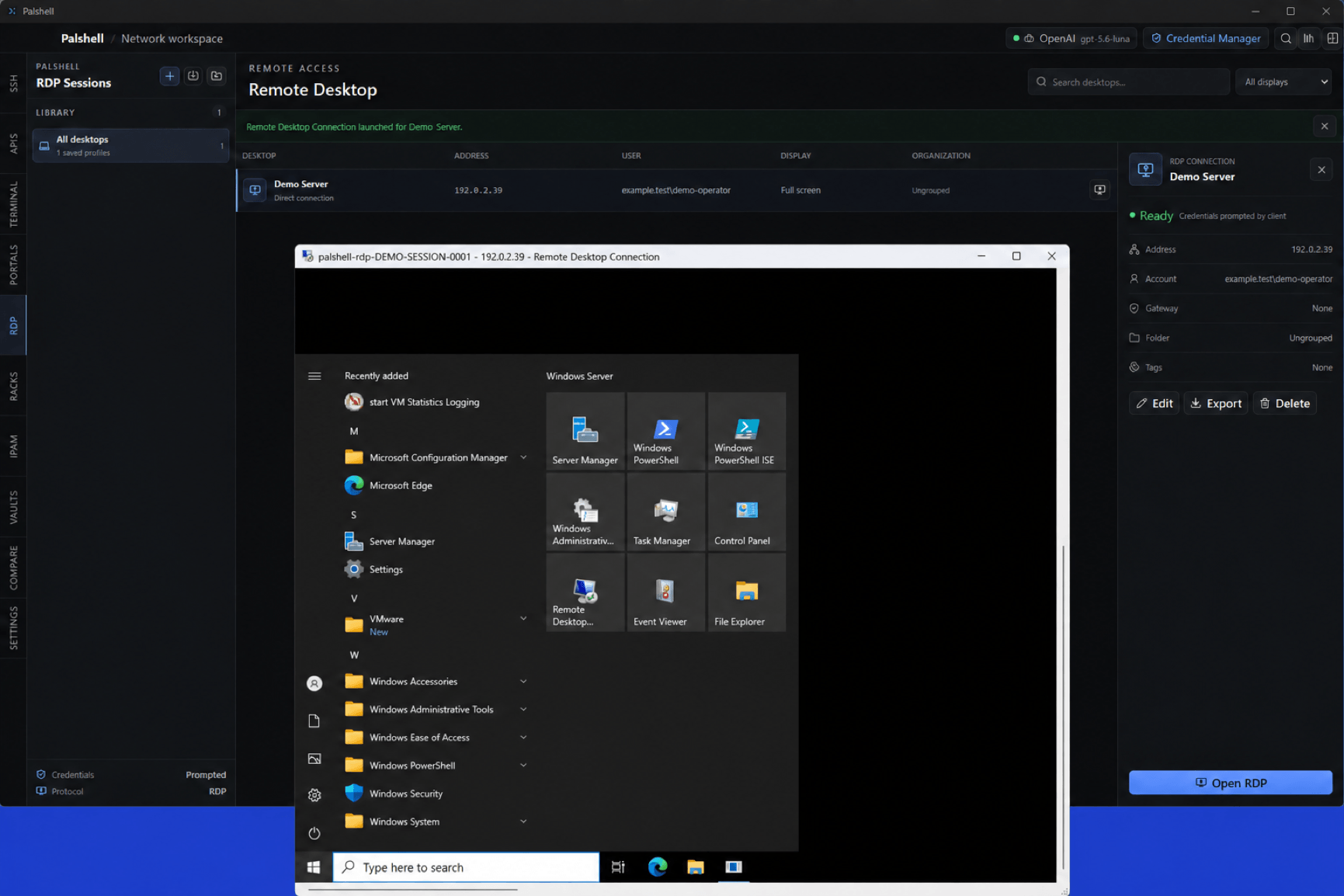Click Edit for Demo Server connection
This screenshot has height=896, width=1344.
pyautogui.click(x=1154, y=403)
